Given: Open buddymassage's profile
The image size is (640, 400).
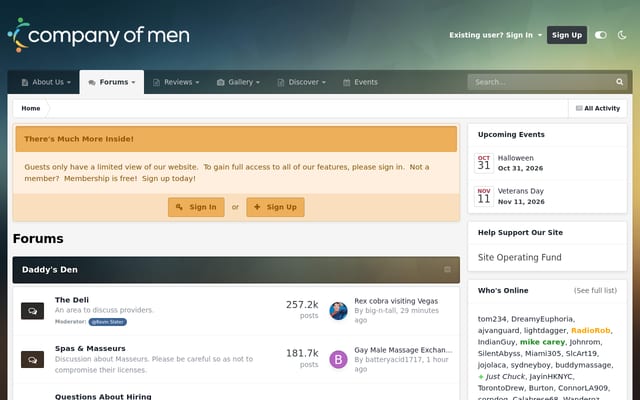Looking at the screenshot, I should click(583, 365).
